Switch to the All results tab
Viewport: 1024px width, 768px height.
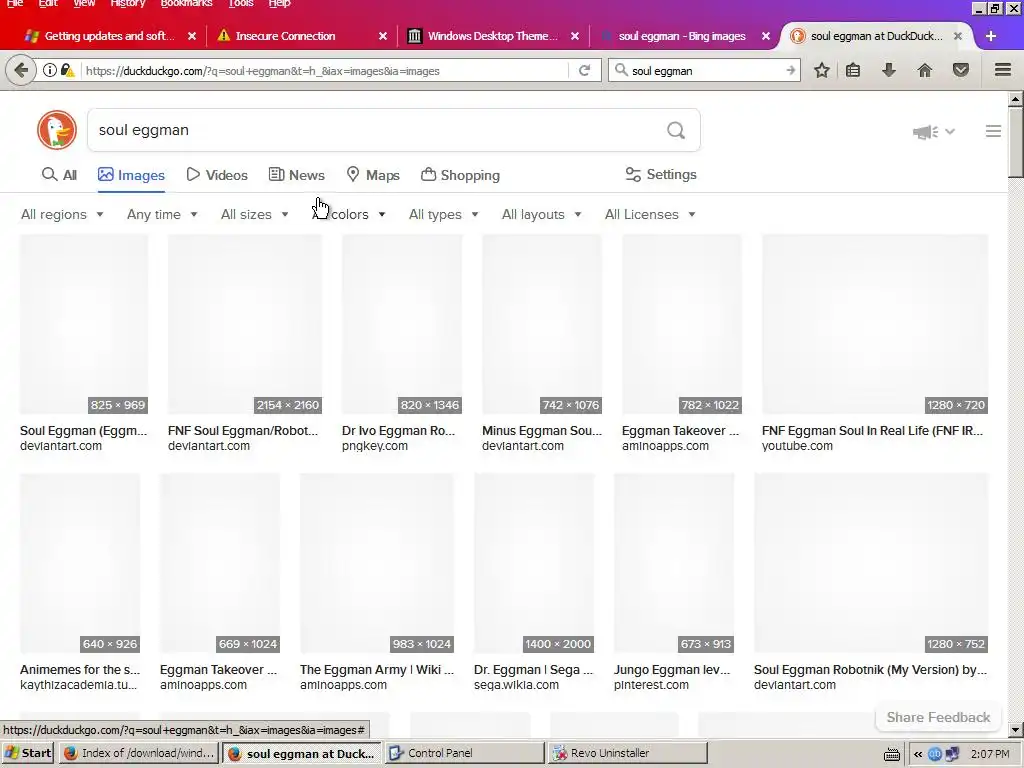(59, 175)
